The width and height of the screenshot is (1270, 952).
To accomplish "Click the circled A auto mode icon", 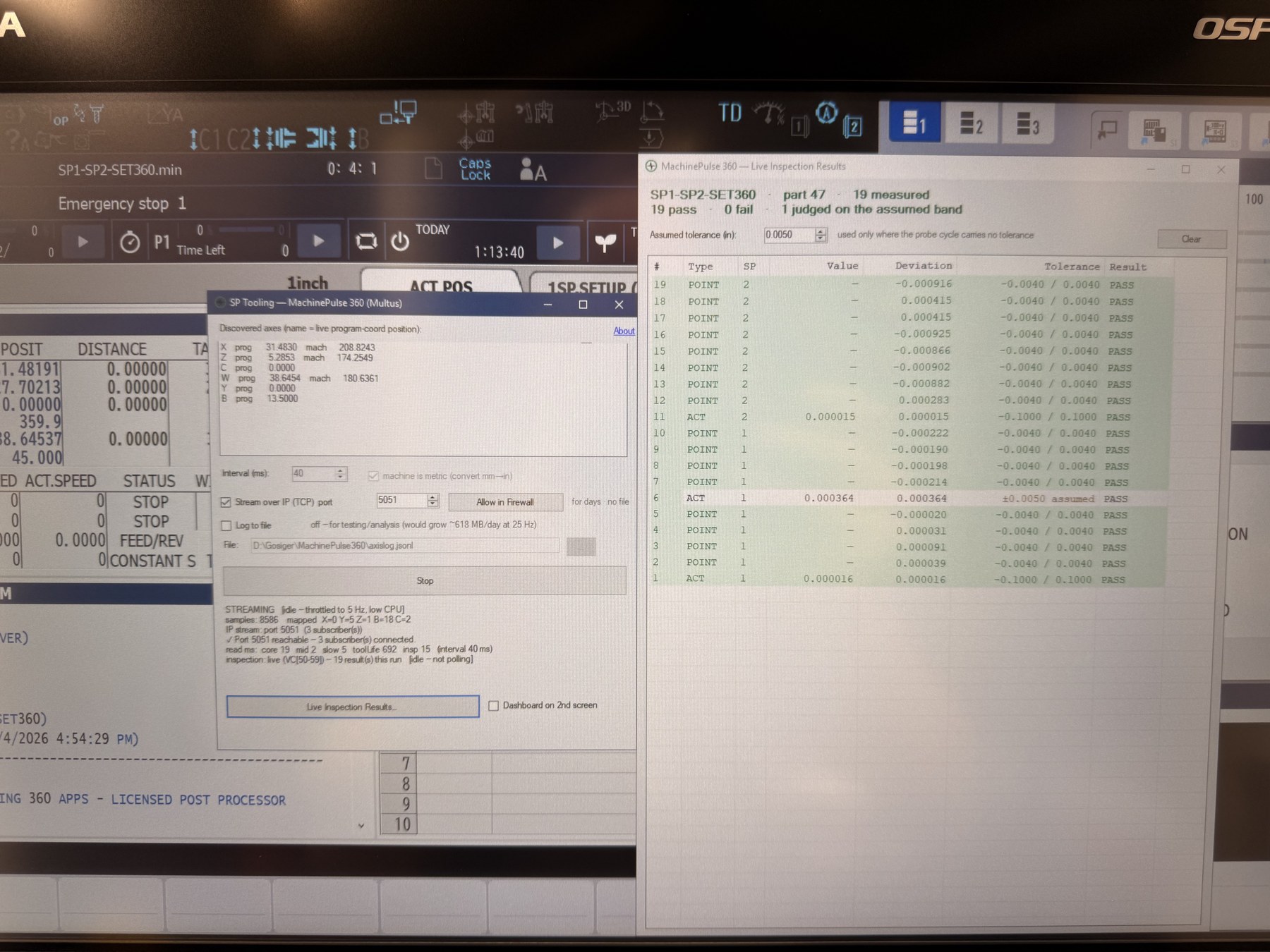I will [826, 113].
